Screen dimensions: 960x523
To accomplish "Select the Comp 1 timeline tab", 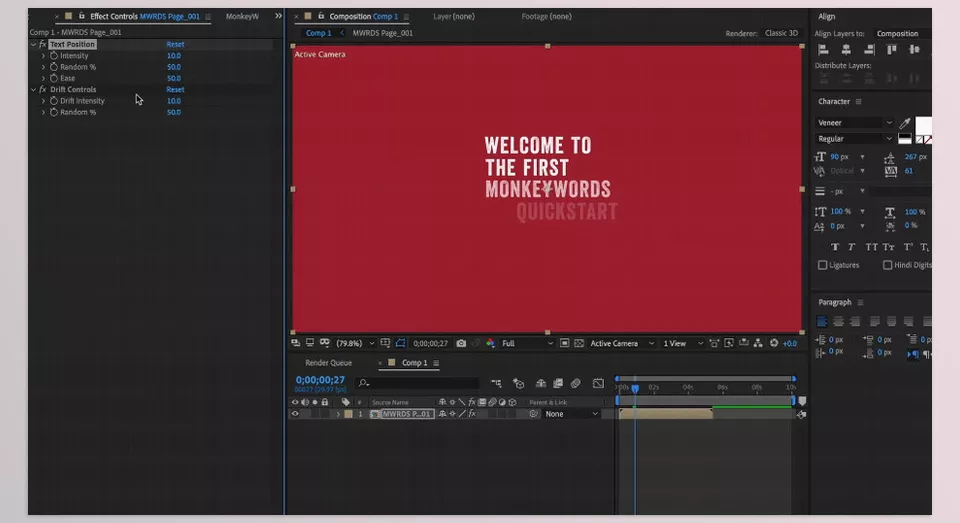I will coord(414,363).
